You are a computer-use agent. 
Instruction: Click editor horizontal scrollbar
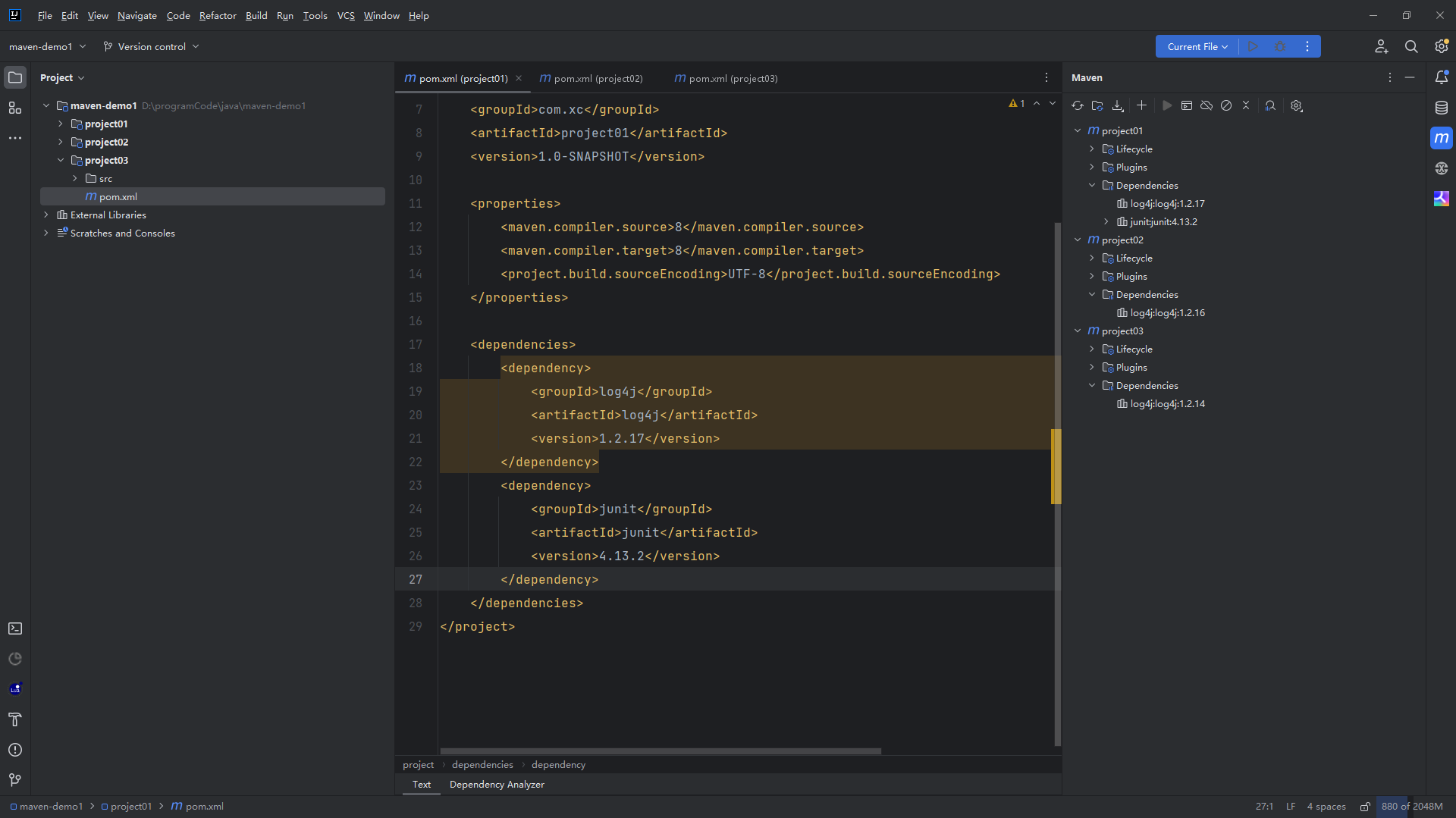pyautogui.click(x=661, y=751)
